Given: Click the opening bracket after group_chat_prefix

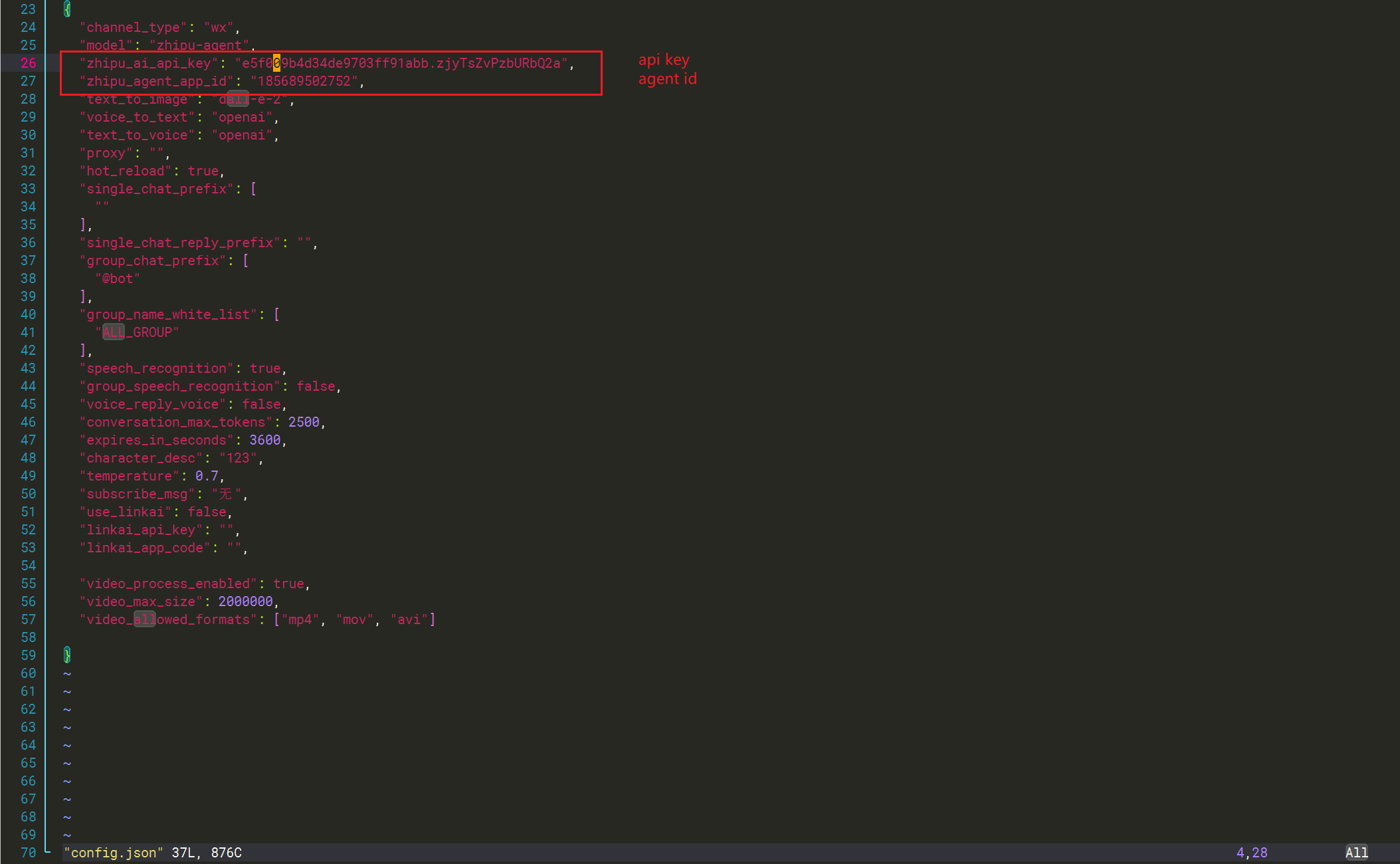Looking at the screenshot, I should (x=246, y=261).
